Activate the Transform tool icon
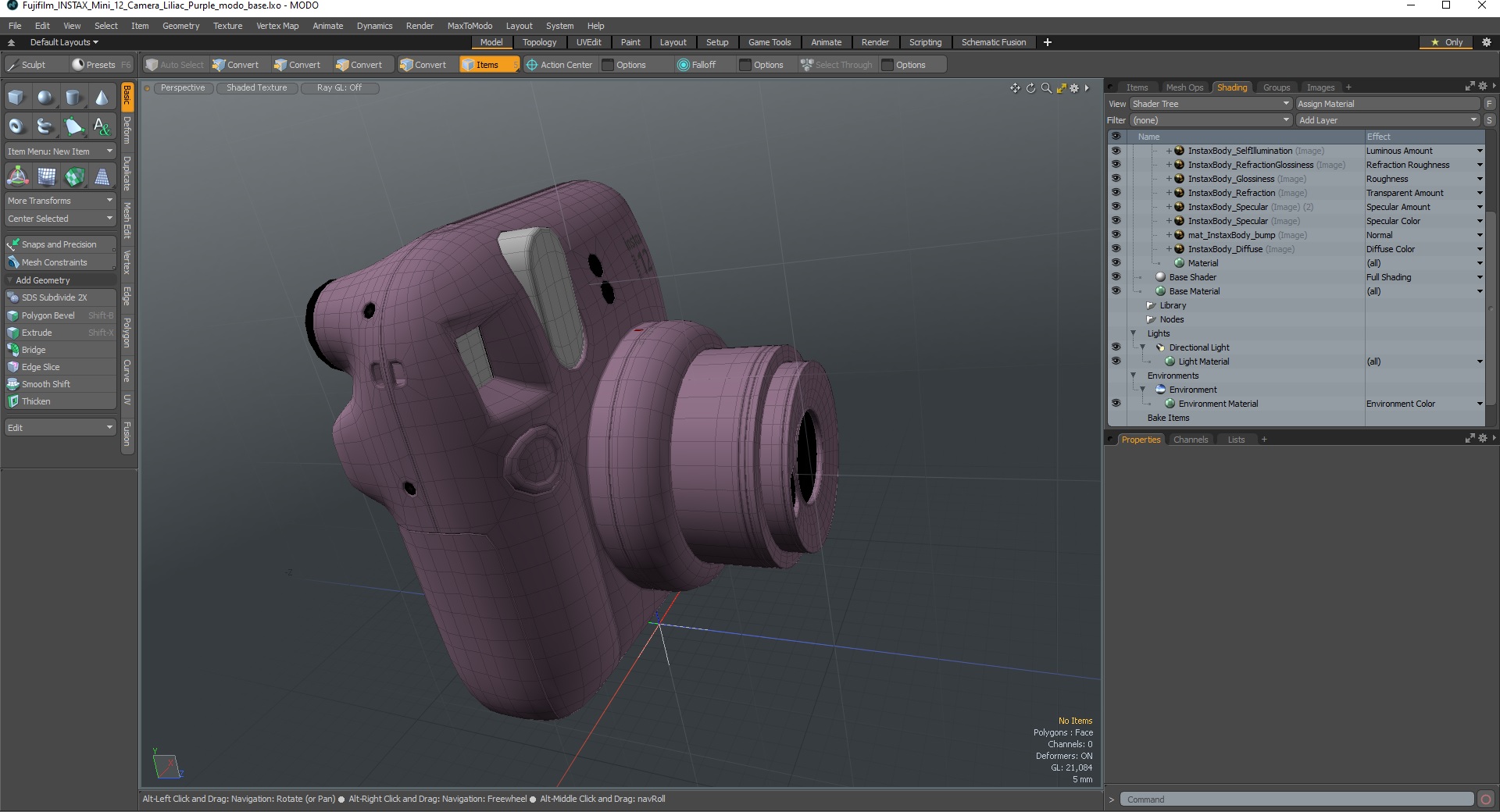Screen dimensions: 1500x812 17,176
